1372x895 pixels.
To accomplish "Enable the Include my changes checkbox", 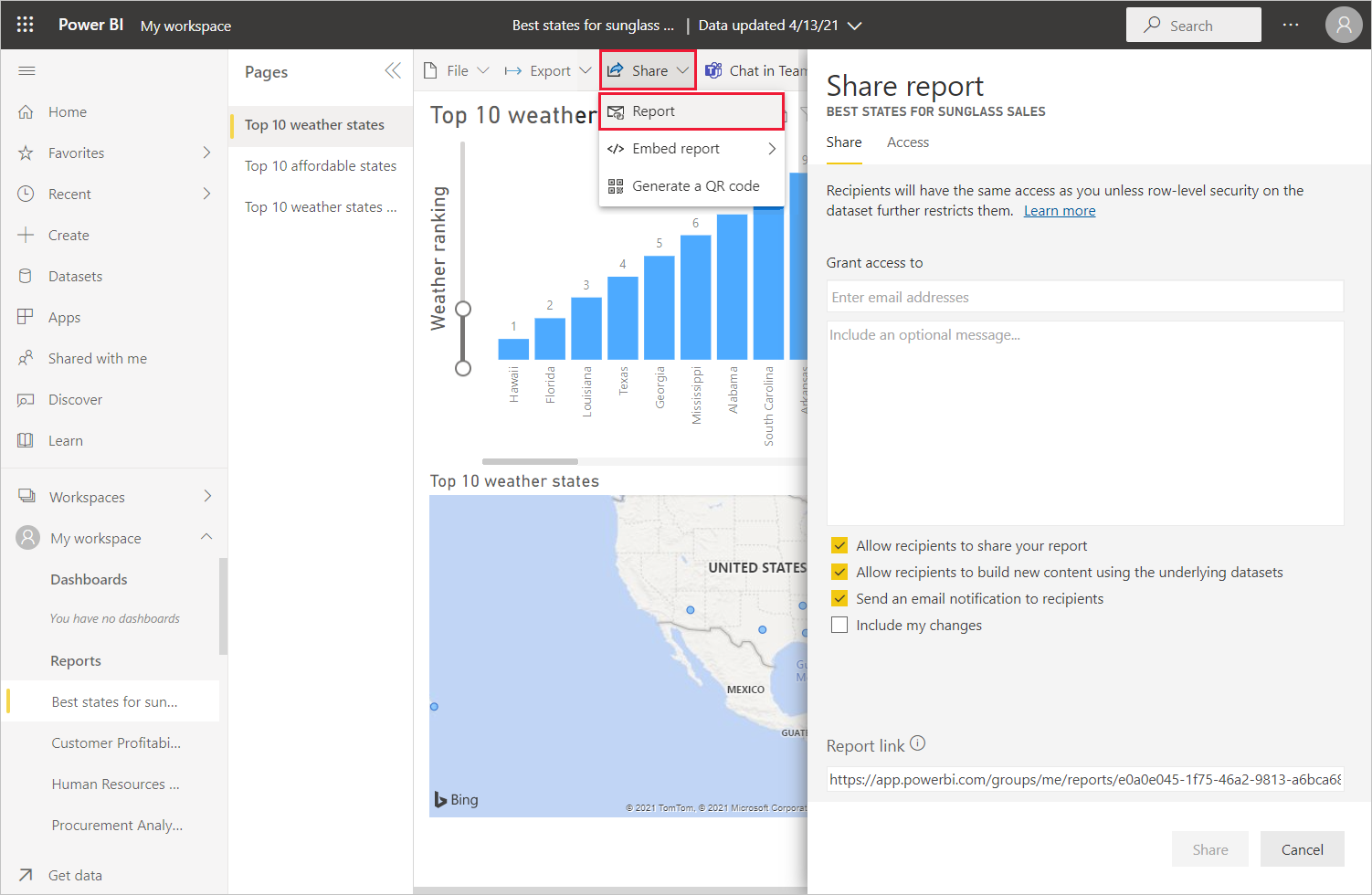I will tap(839, 626).
